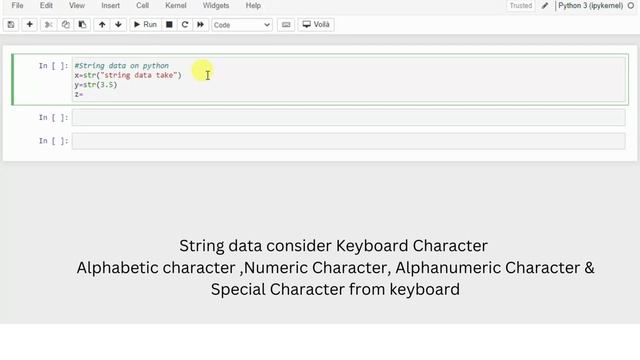The image size is (640, 360).
Task: Restart the kernel icon
Action: click(185, 25)
